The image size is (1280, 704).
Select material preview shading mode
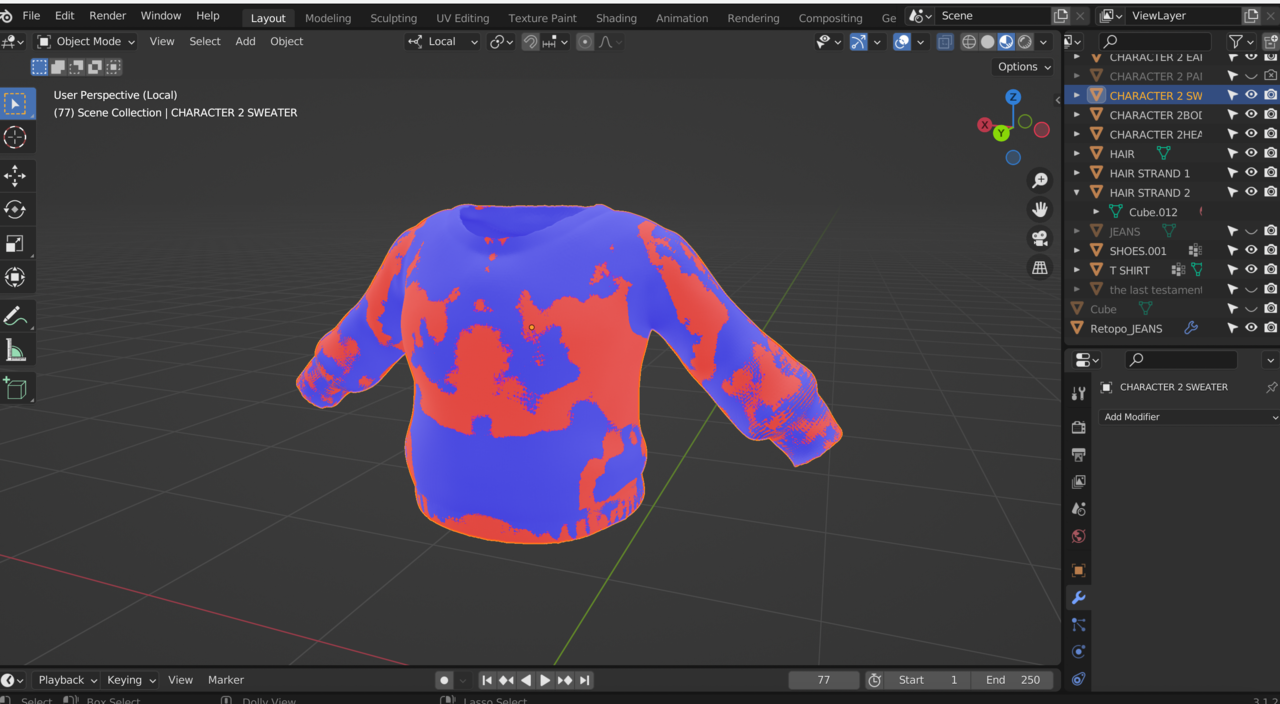pos(1006,42)
